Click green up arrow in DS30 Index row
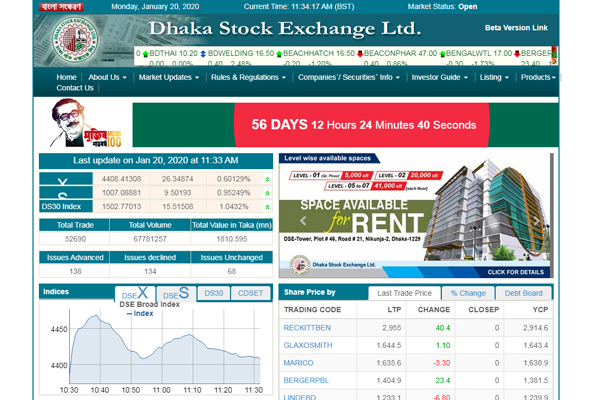The height and width of the screenshot is (400, 600). coord(267,207)
